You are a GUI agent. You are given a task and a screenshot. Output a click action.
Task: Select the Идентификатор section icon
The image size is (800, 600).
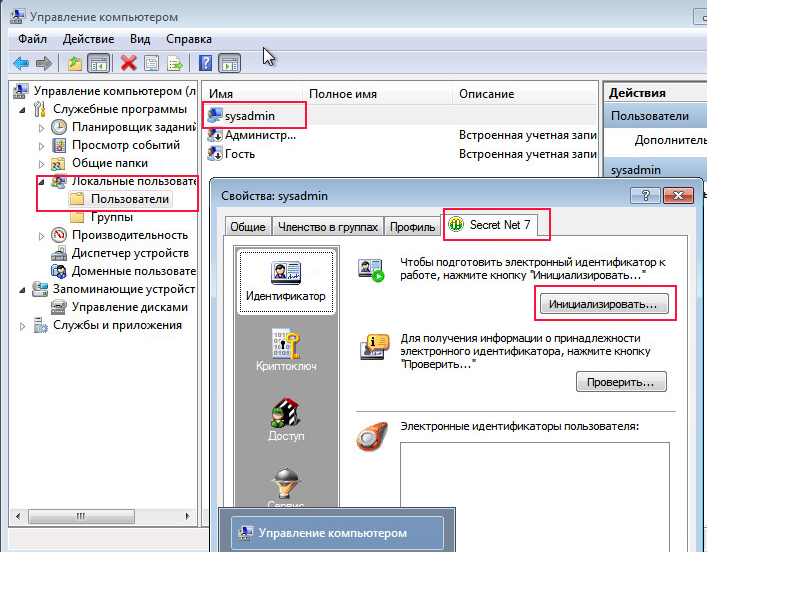tap(286, 281)
